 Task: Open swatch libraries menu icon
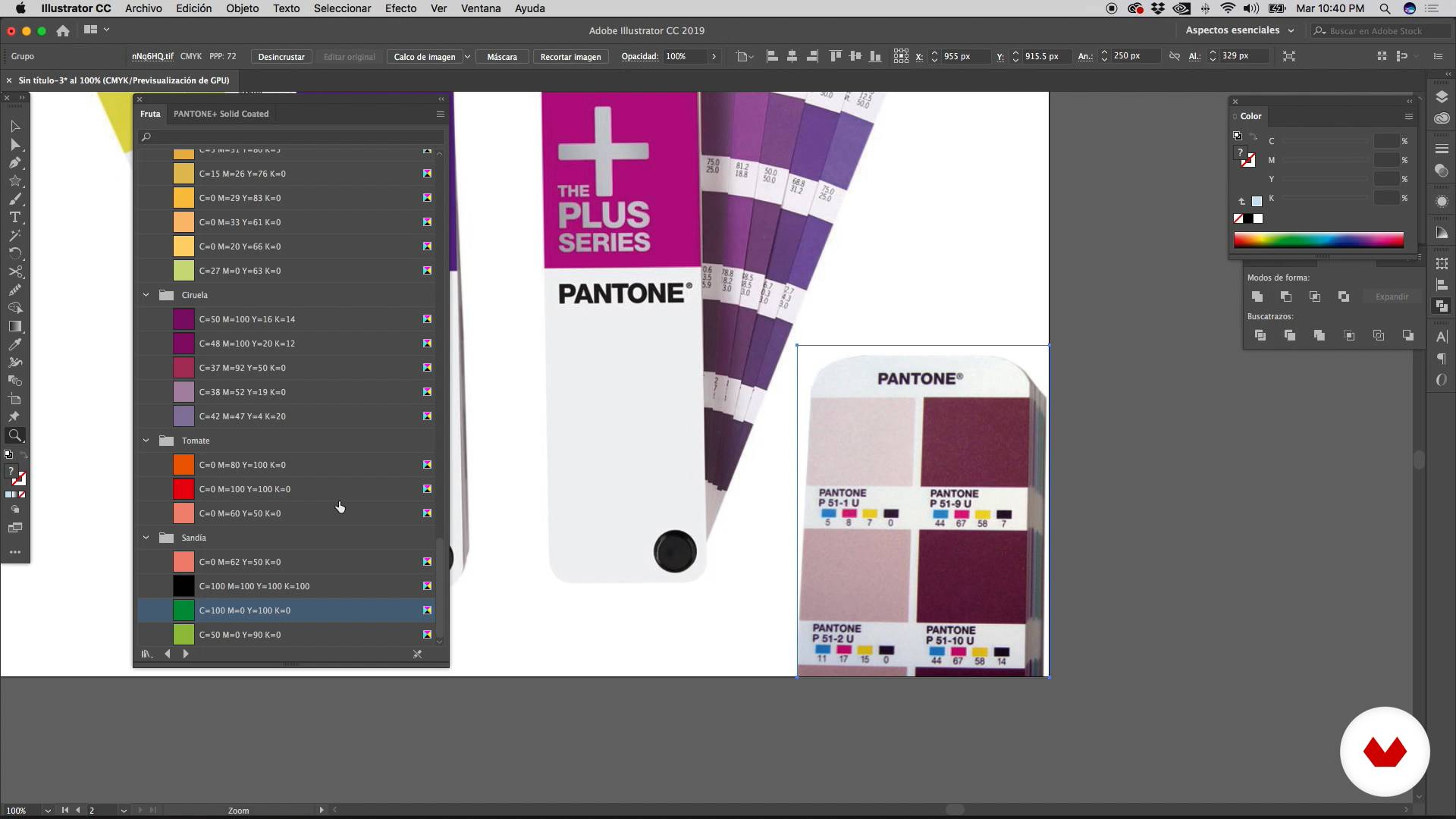click(146, 654)
